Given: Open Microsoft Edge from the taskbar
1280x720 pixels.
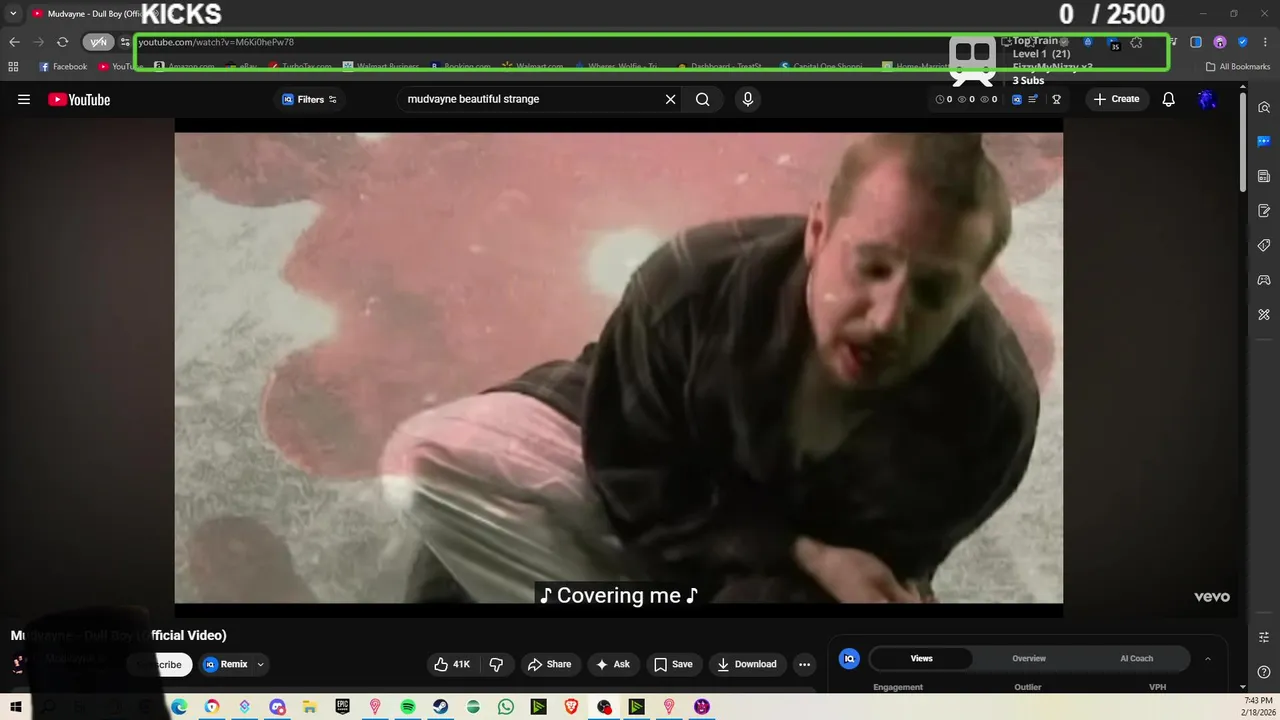Looking at the screenshot, I should (x=179, y=707).
